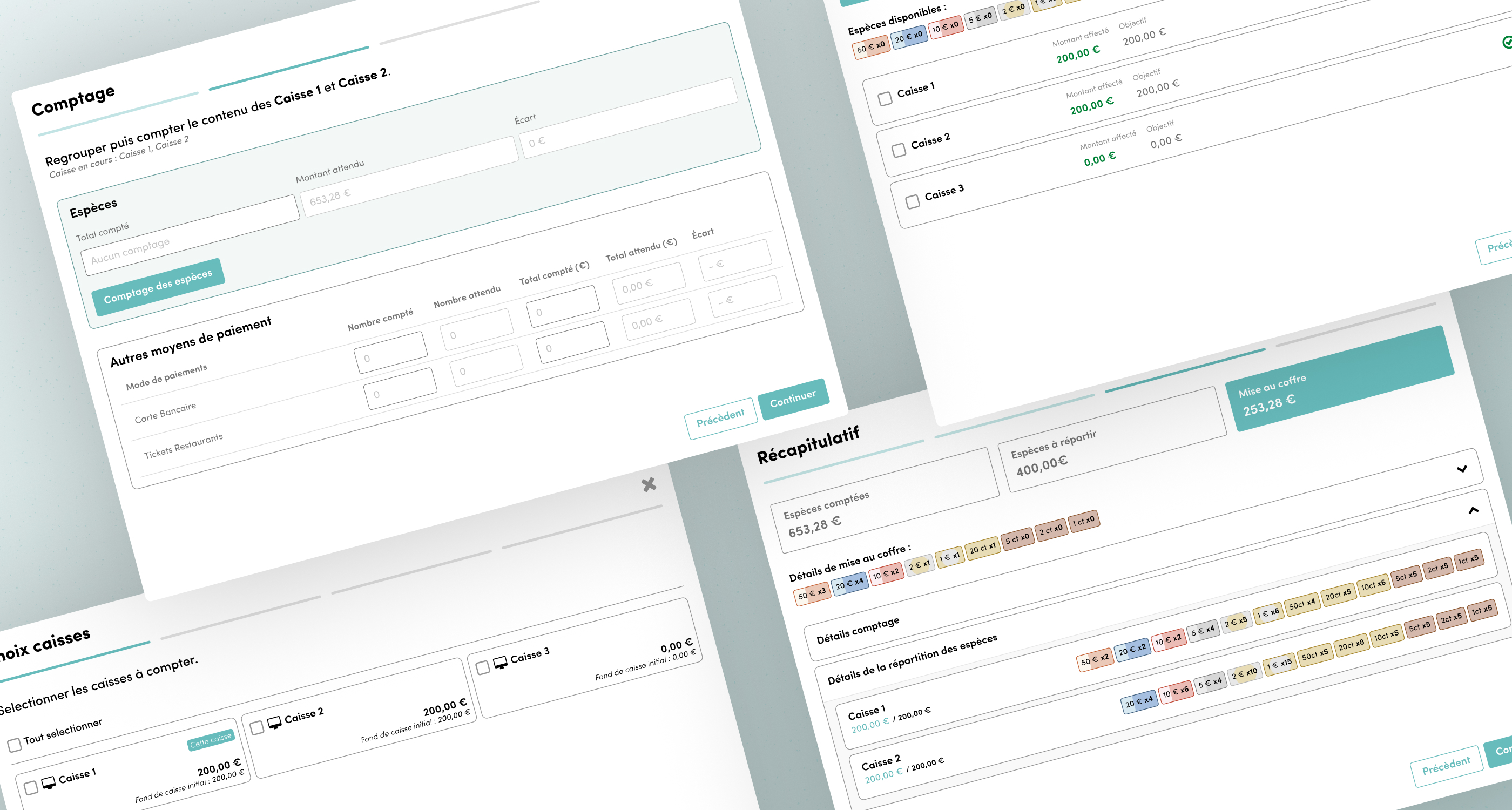This screenshot has width=1512, height=810.
Task: Click the Espèces Écart field showing 0 €
Action: pyautogui.click(x=628, y=118)
